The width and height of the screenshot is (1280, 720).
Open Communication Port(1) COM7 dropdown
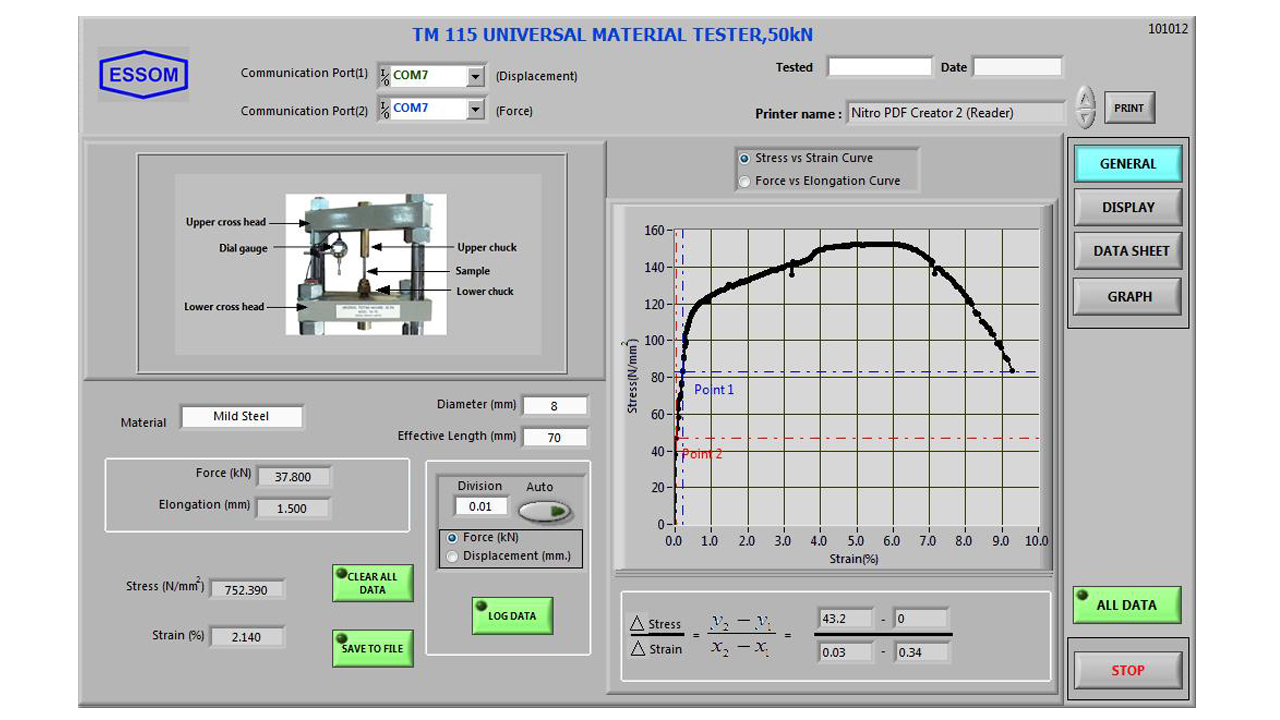pos(475,76)
